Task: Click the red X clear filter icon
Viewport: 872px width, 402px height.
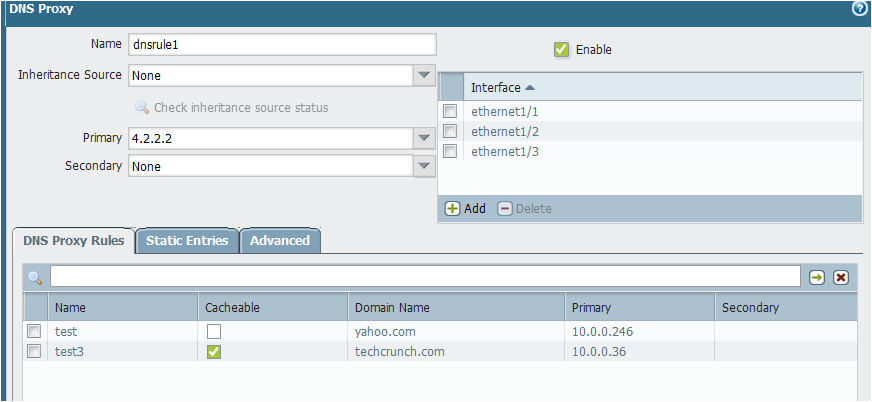Action: pos(841,277)
